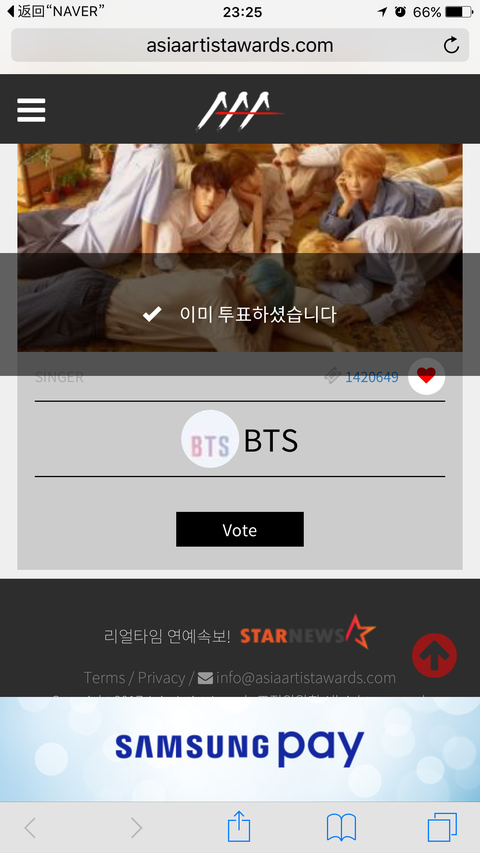Screen dimensions: 480x853
Task: Tap the asiaartistawards.com address bar
Action: [x=239, y=45]
